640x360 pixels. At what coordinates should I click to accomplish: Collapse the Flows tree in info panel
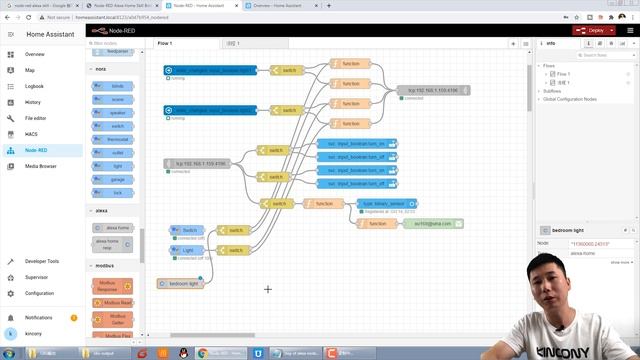(x=539, y=66)
